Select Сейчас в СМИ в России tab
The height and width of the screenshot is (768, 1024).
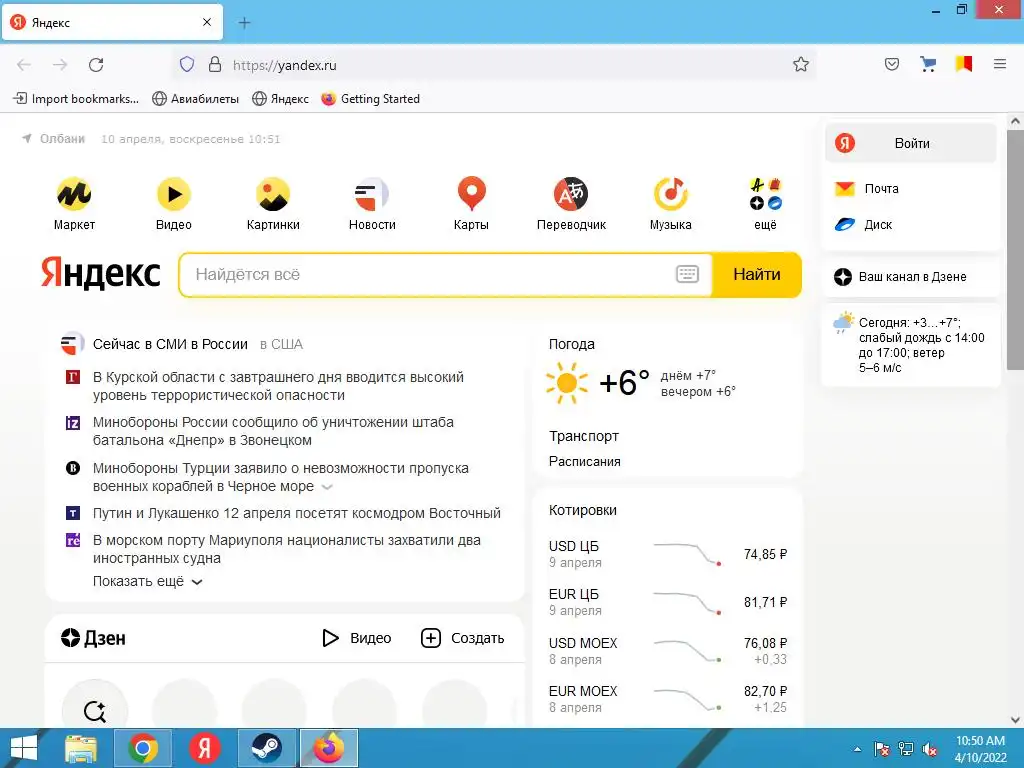170,344
